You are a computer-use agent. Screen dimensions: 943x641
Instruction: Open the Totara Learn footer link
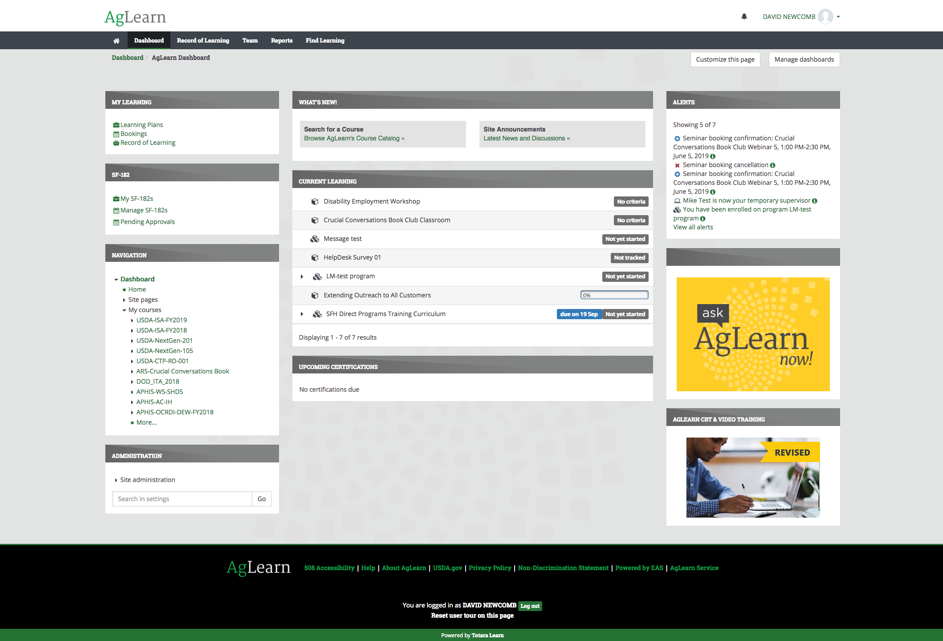coord(487,636)
